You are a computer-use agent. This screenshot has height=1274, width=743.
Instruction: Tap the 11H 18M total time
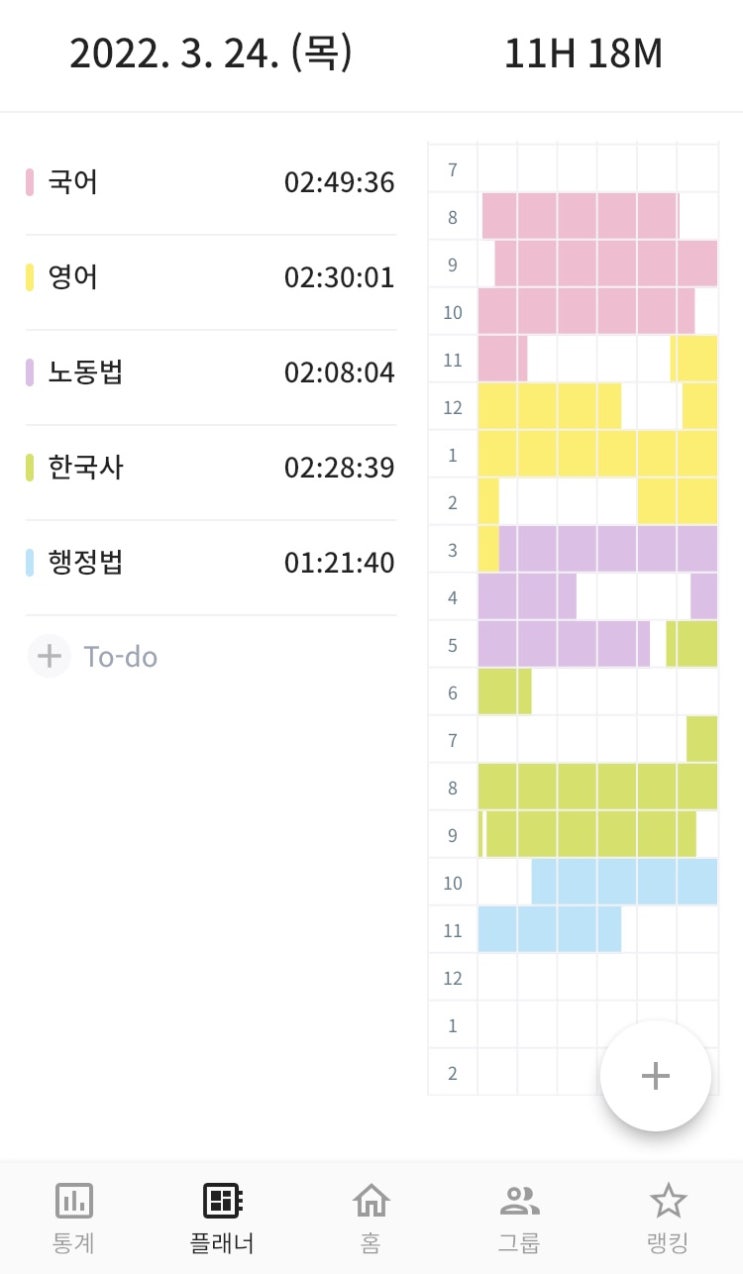click(x=583, y=54)
